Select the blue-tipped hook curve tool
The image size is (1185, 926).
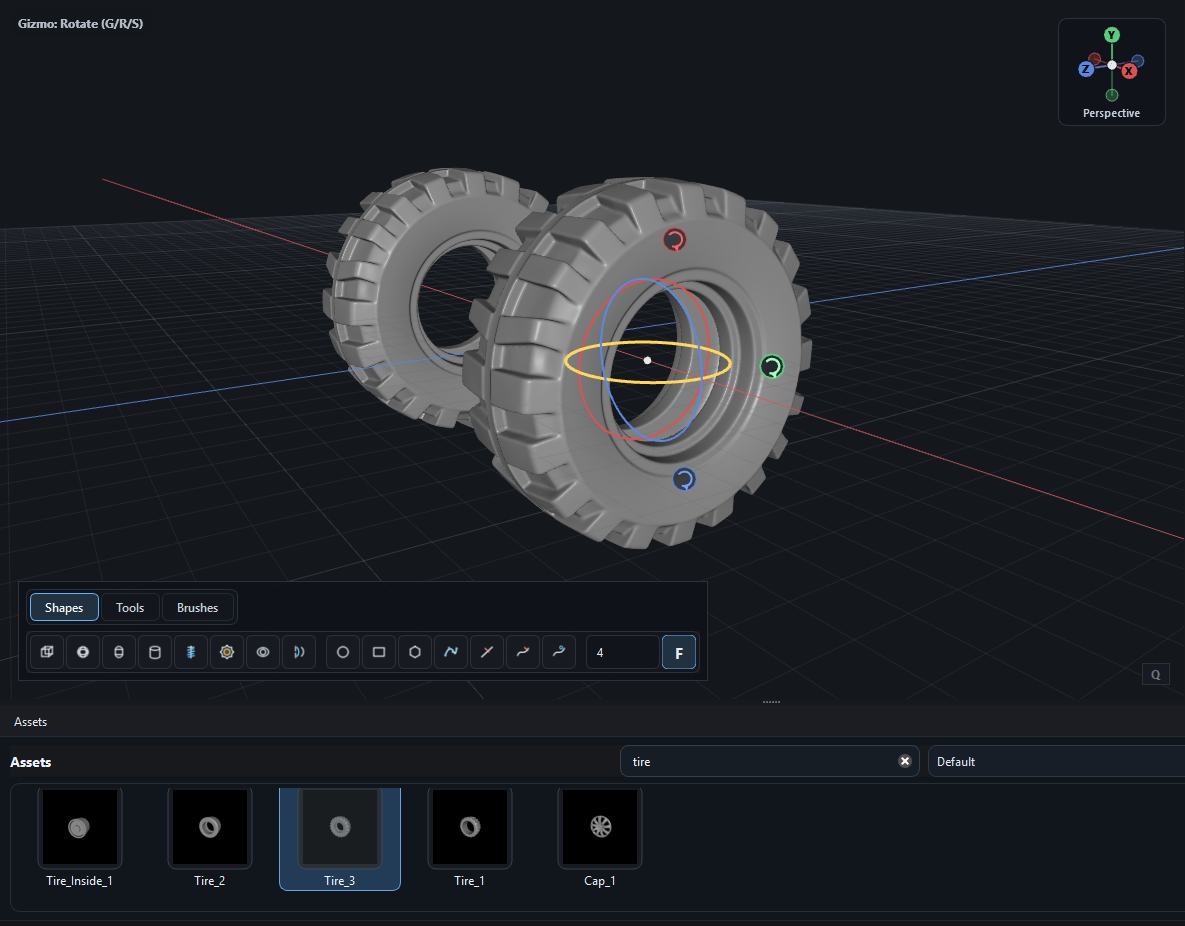point(559,652)
